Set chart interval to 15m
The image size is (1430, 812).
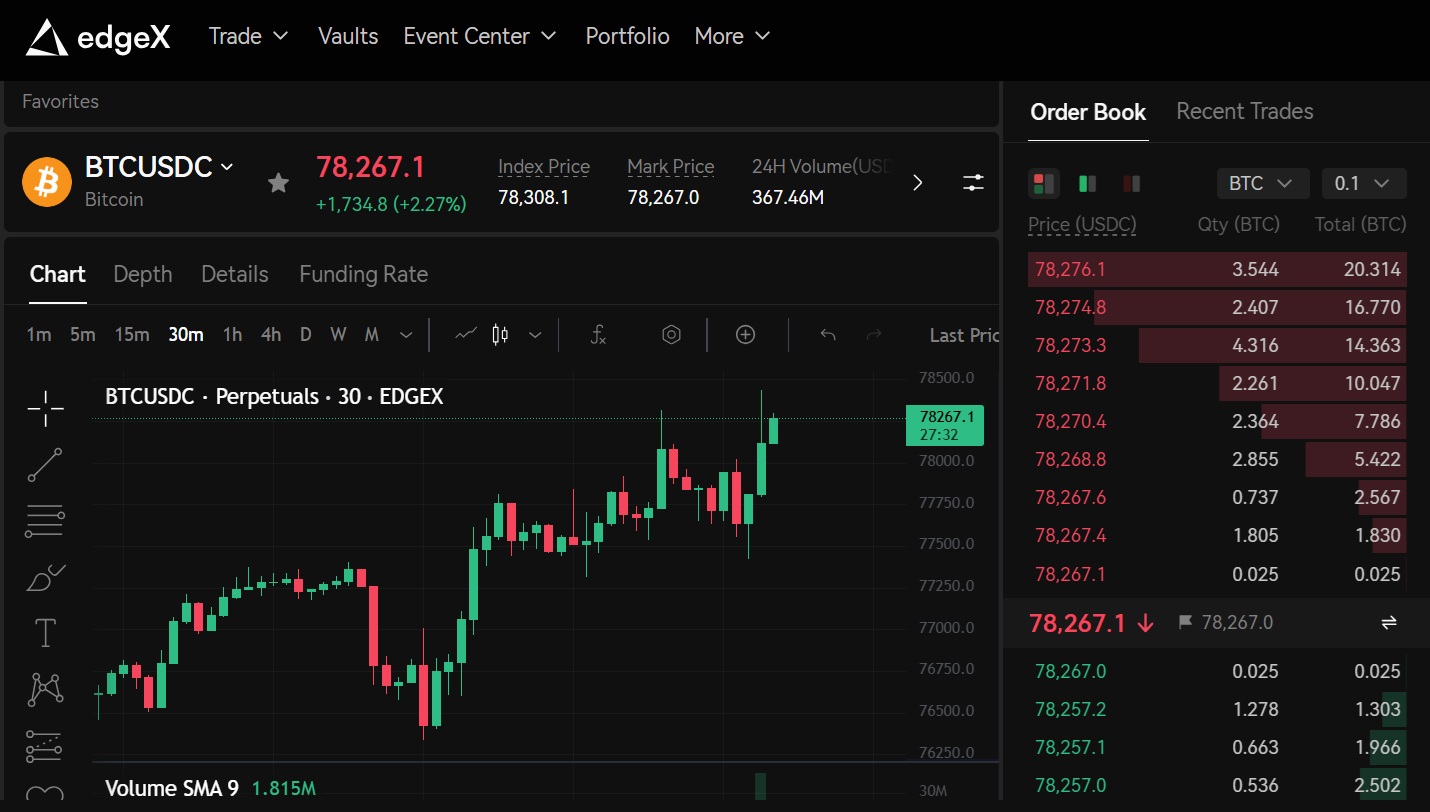132,335
